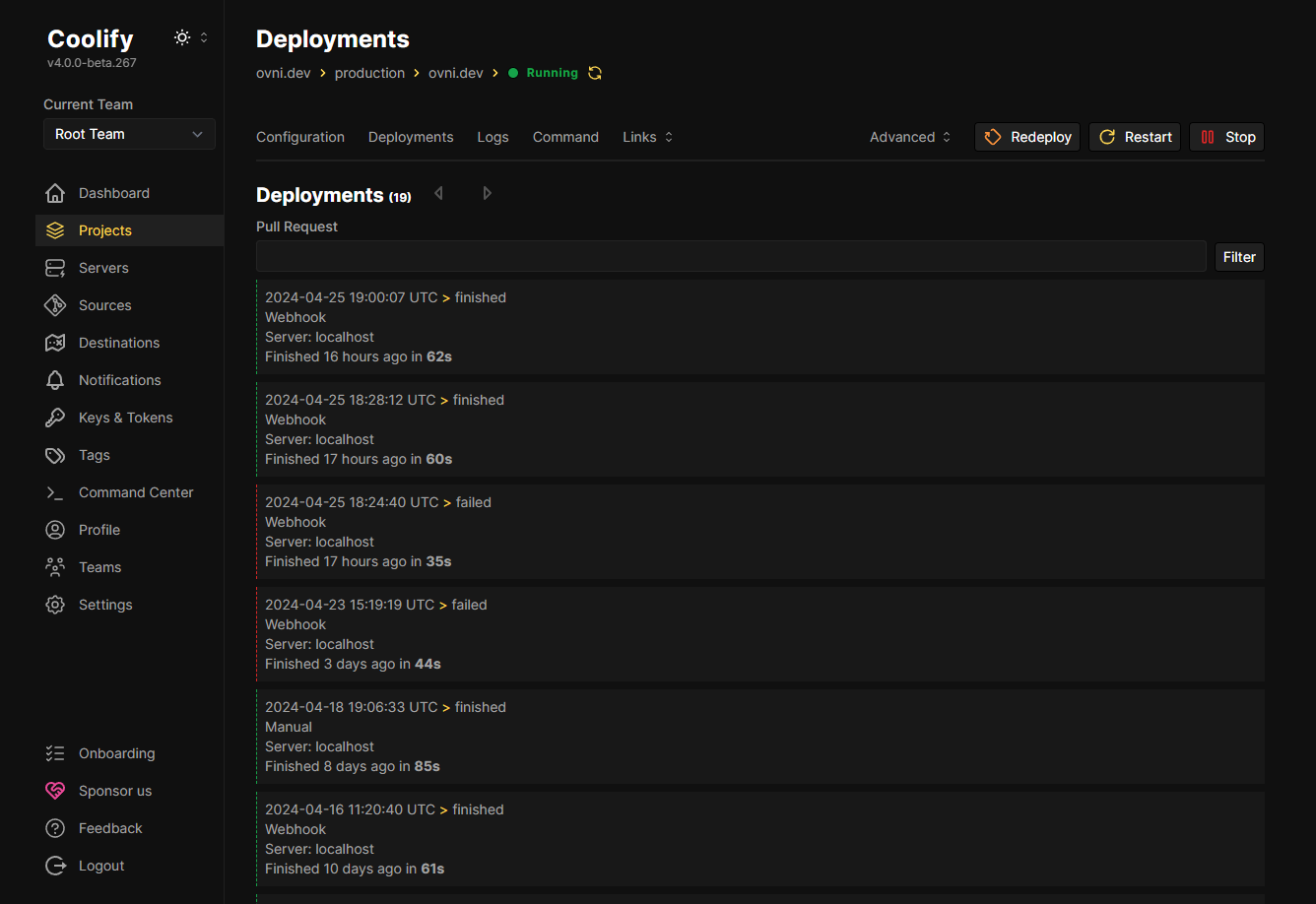Expand the Links dropdown
1316x904 pixels.
pyautogui.click(x=648, y=137)
